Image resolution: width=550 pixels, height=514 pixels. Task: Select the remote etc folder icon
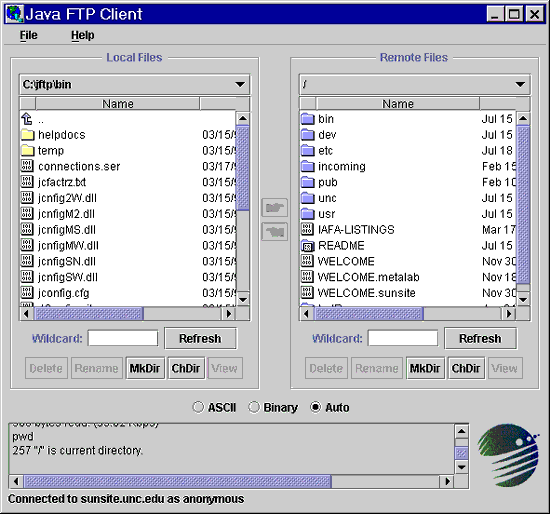308,151
